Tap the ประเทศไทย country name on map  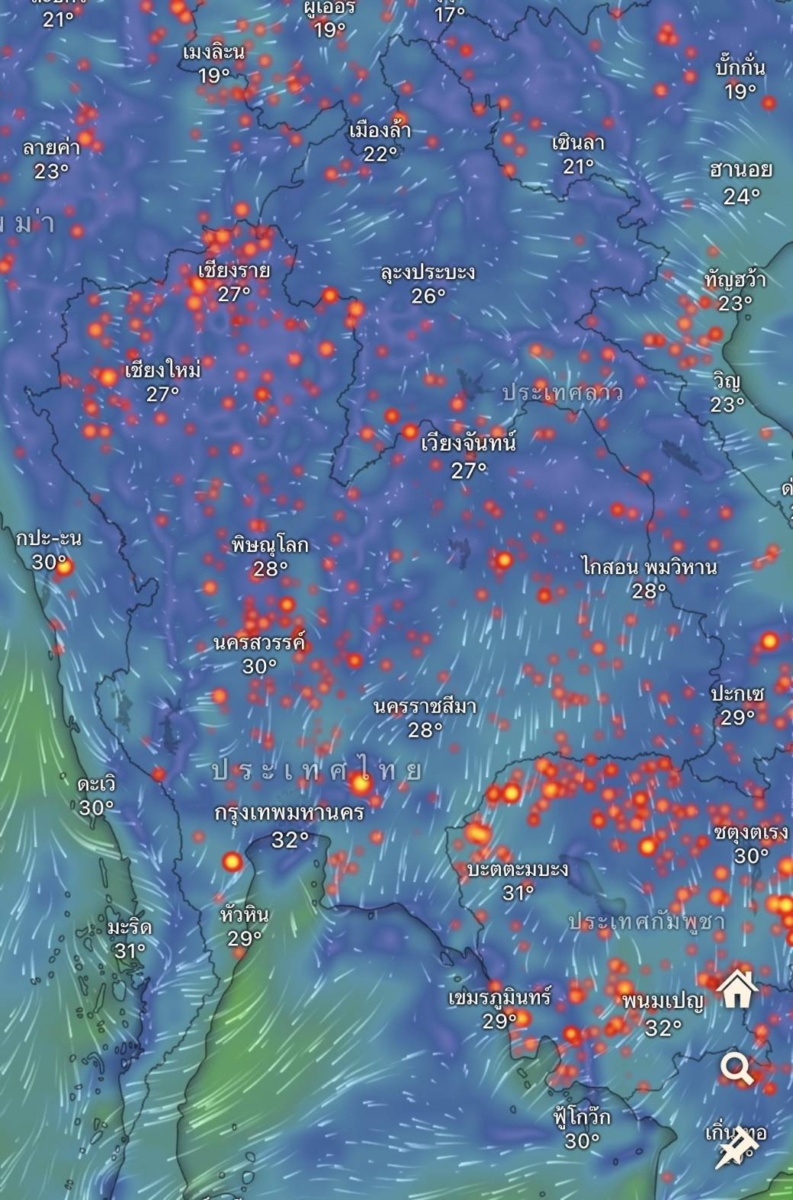316,770
